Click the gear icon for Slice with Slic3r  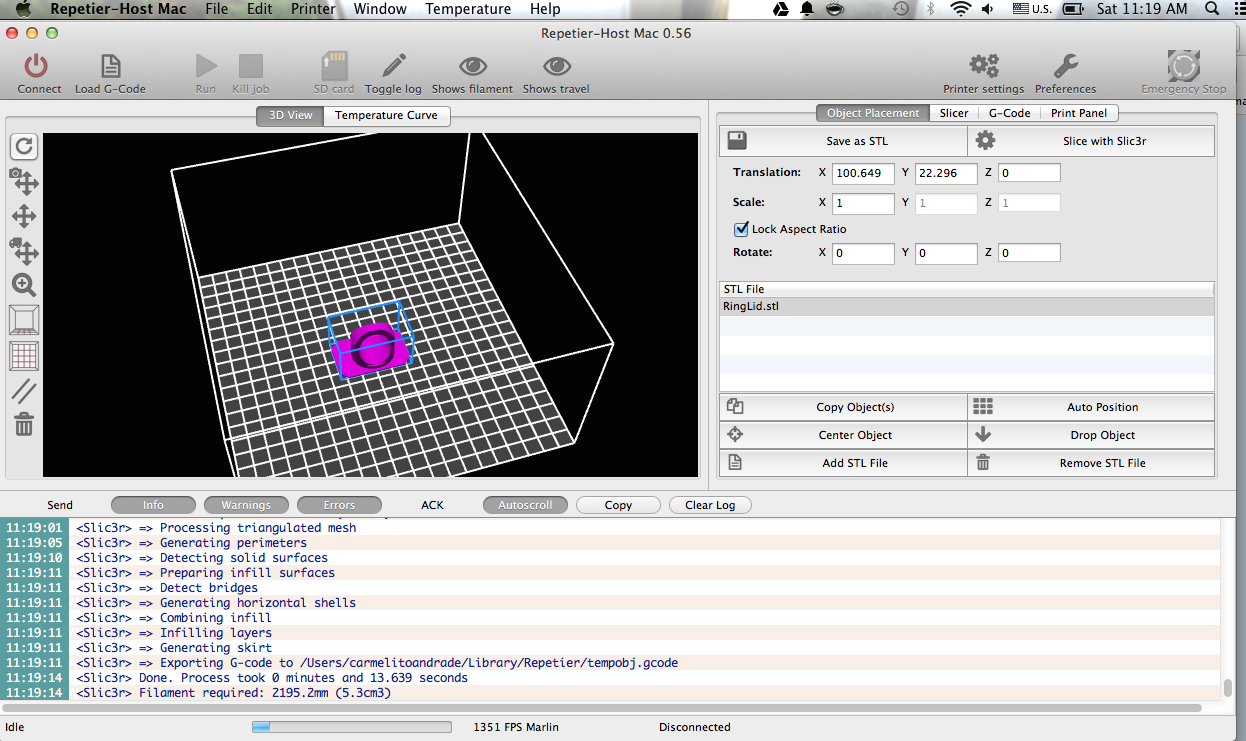[x=985, y=140]
